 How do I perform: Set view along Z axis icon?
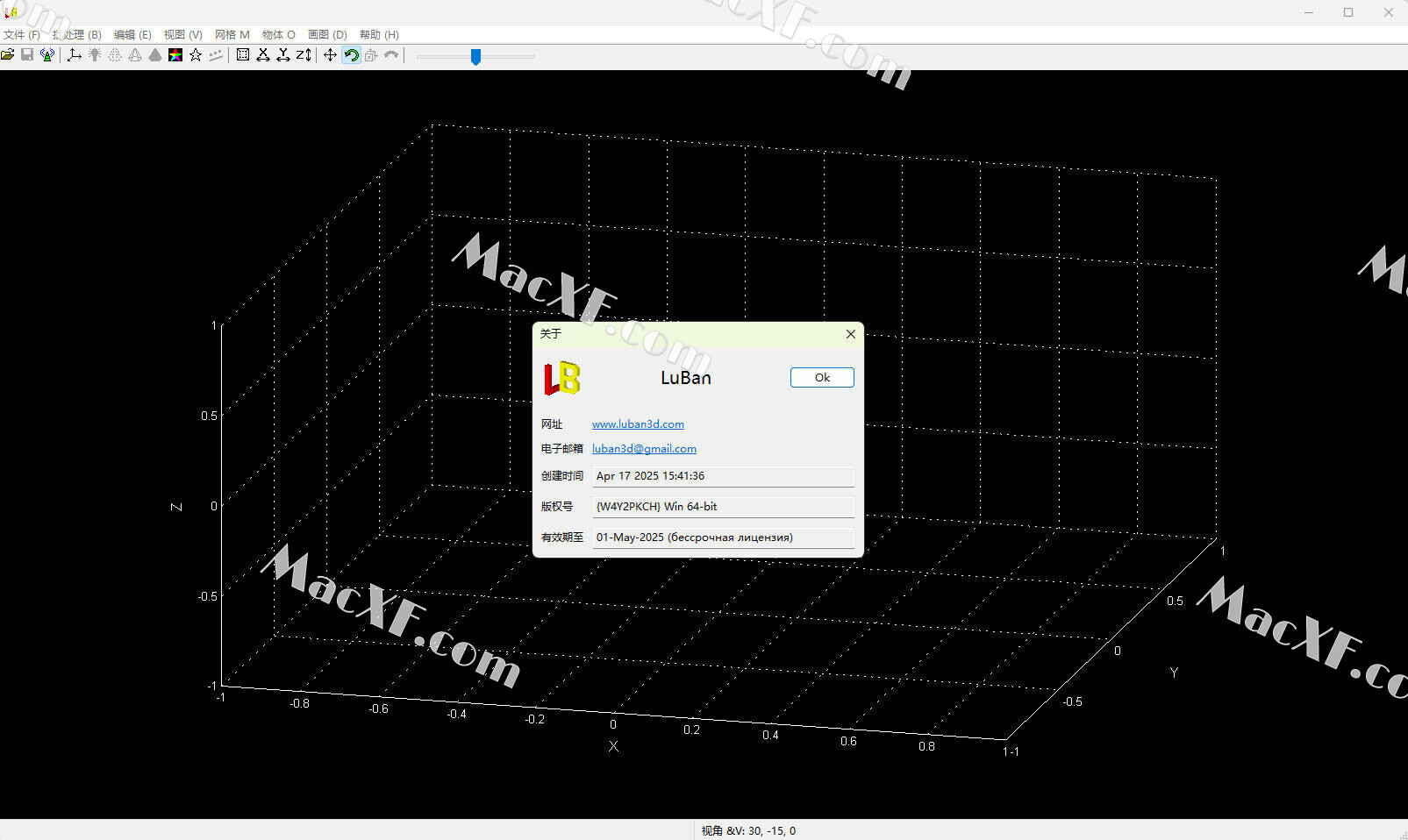[304, 55]
